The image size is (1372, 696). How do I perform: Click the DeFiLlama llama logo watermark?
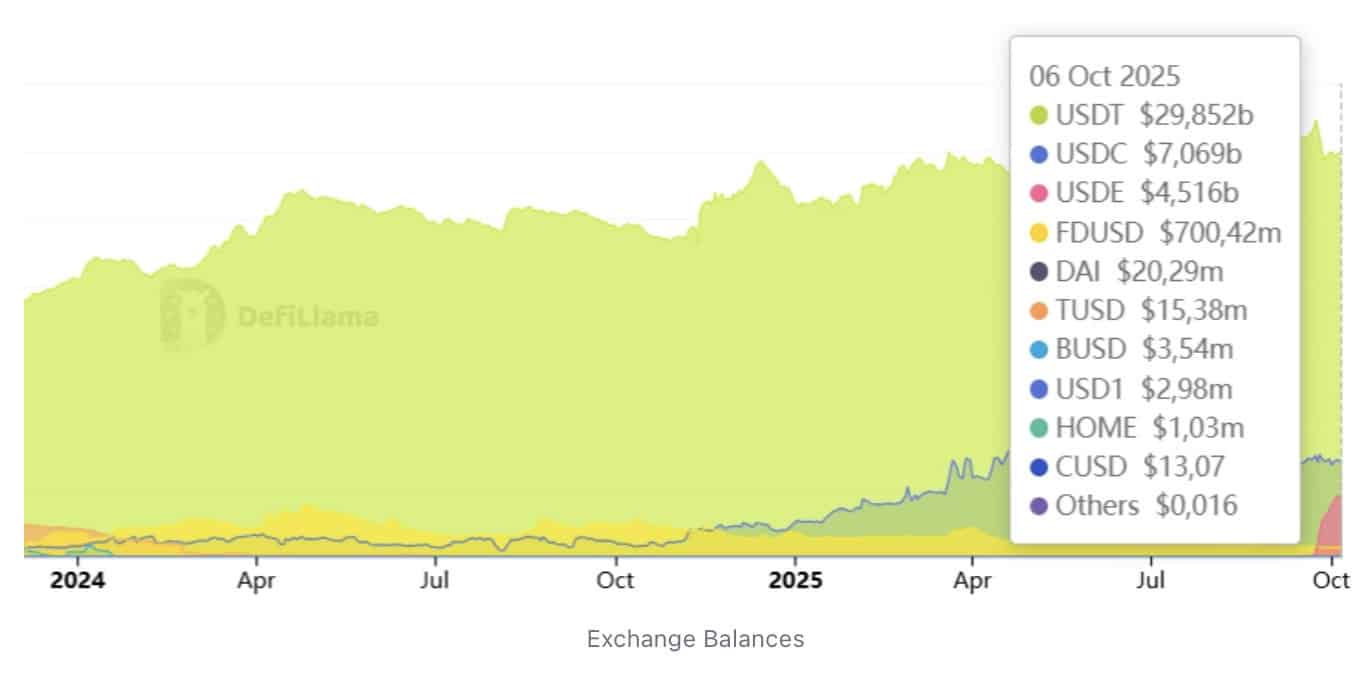pyautogui.click(x=193, y=315)
